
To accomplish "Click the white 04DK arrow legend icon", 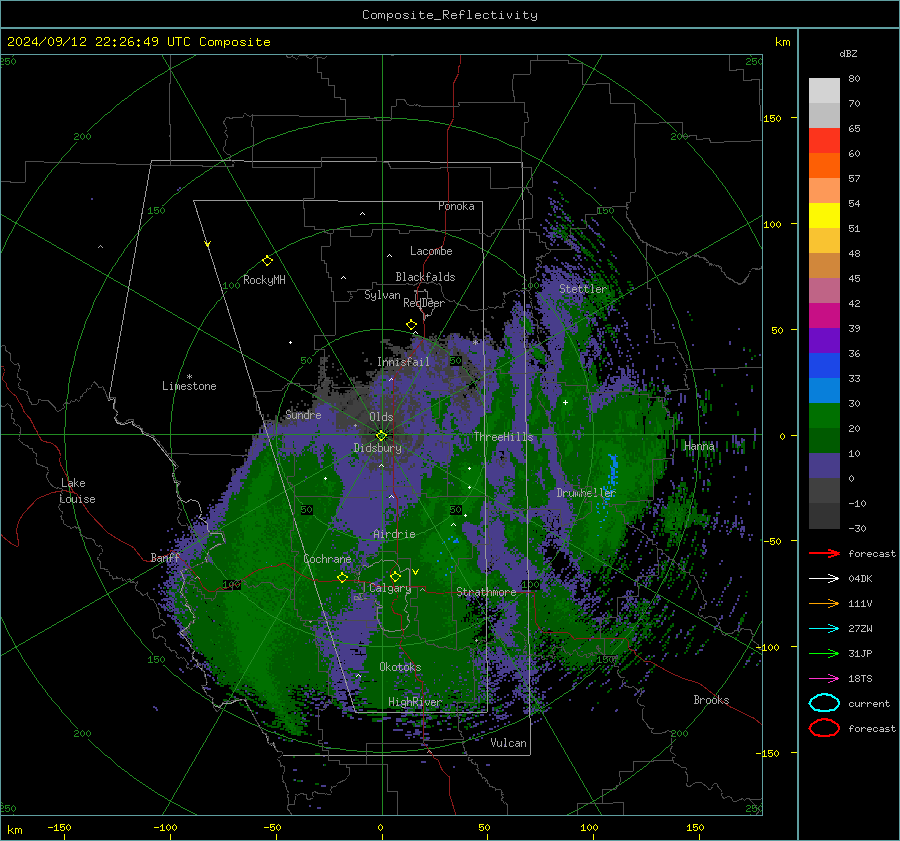I will pyautogui.click(x=824, y=579).
